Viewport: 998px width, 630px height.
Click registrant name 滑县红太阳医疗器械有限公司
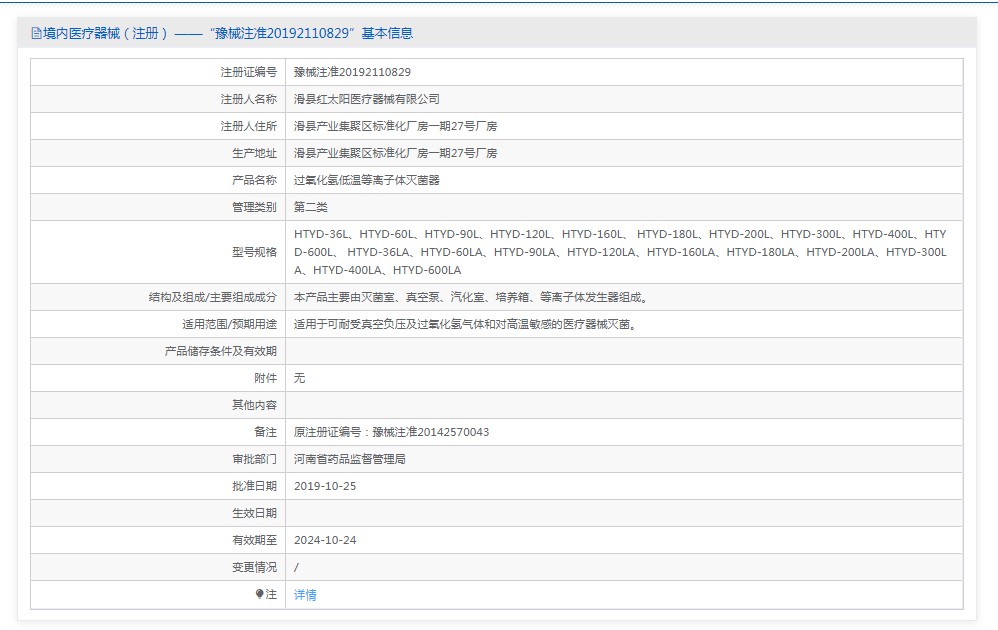366,99
